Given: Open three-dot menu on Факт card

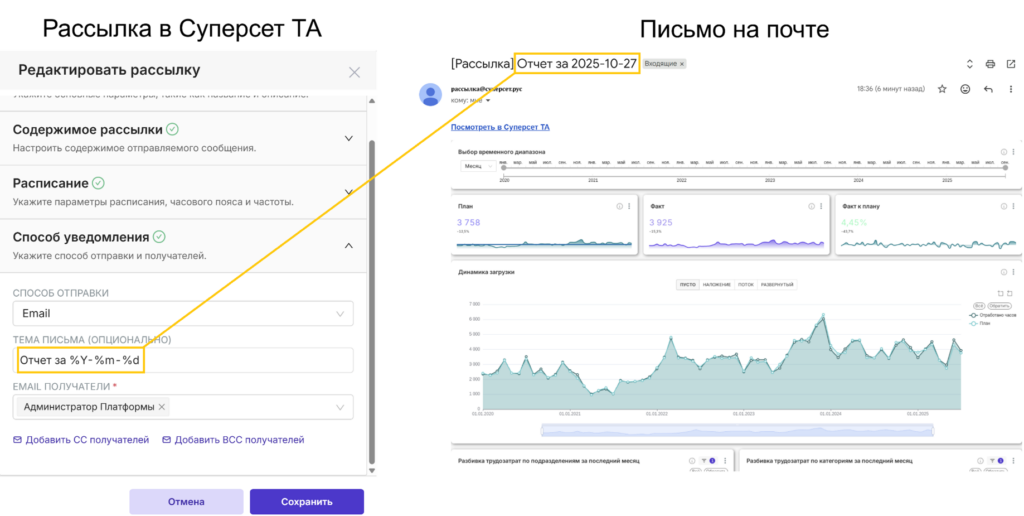Looking at the screenshot, I should 821,206.
